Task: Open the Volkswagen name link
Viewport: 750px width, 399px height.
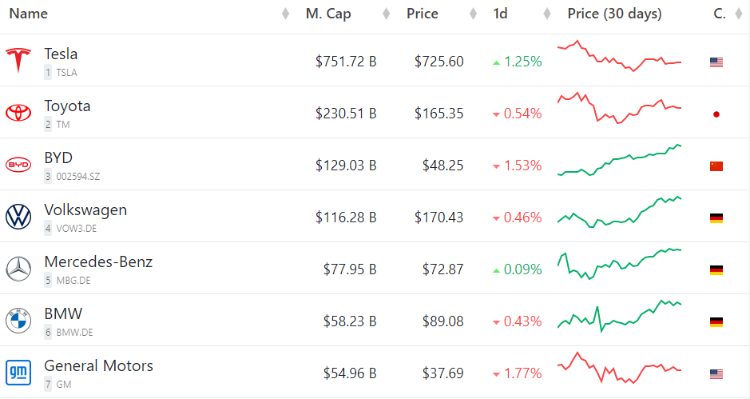Action: coord(86,210)
